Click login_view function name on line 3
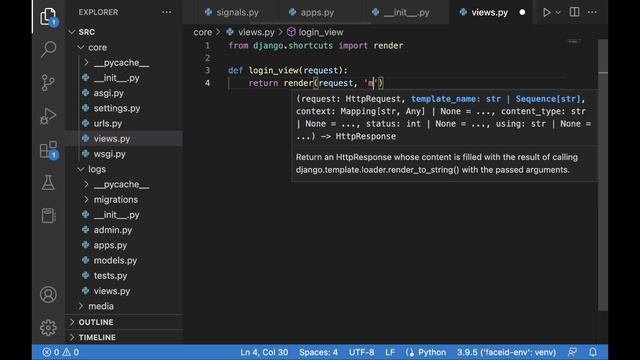This screenshot has width=640, height=360. pos(273,70)
